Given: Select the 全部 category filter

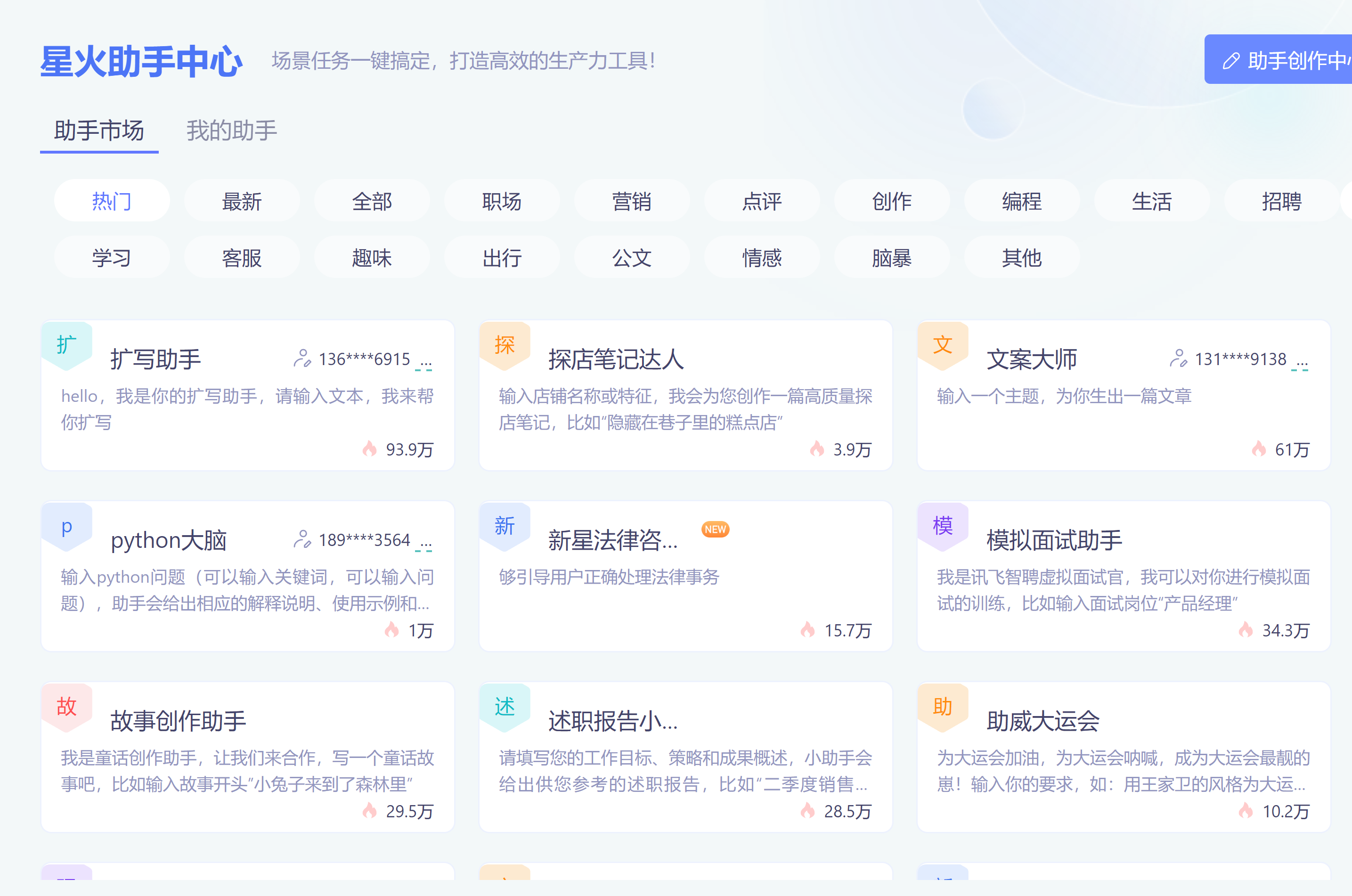Looking at the screenshot, I should (x=372, y=201).
